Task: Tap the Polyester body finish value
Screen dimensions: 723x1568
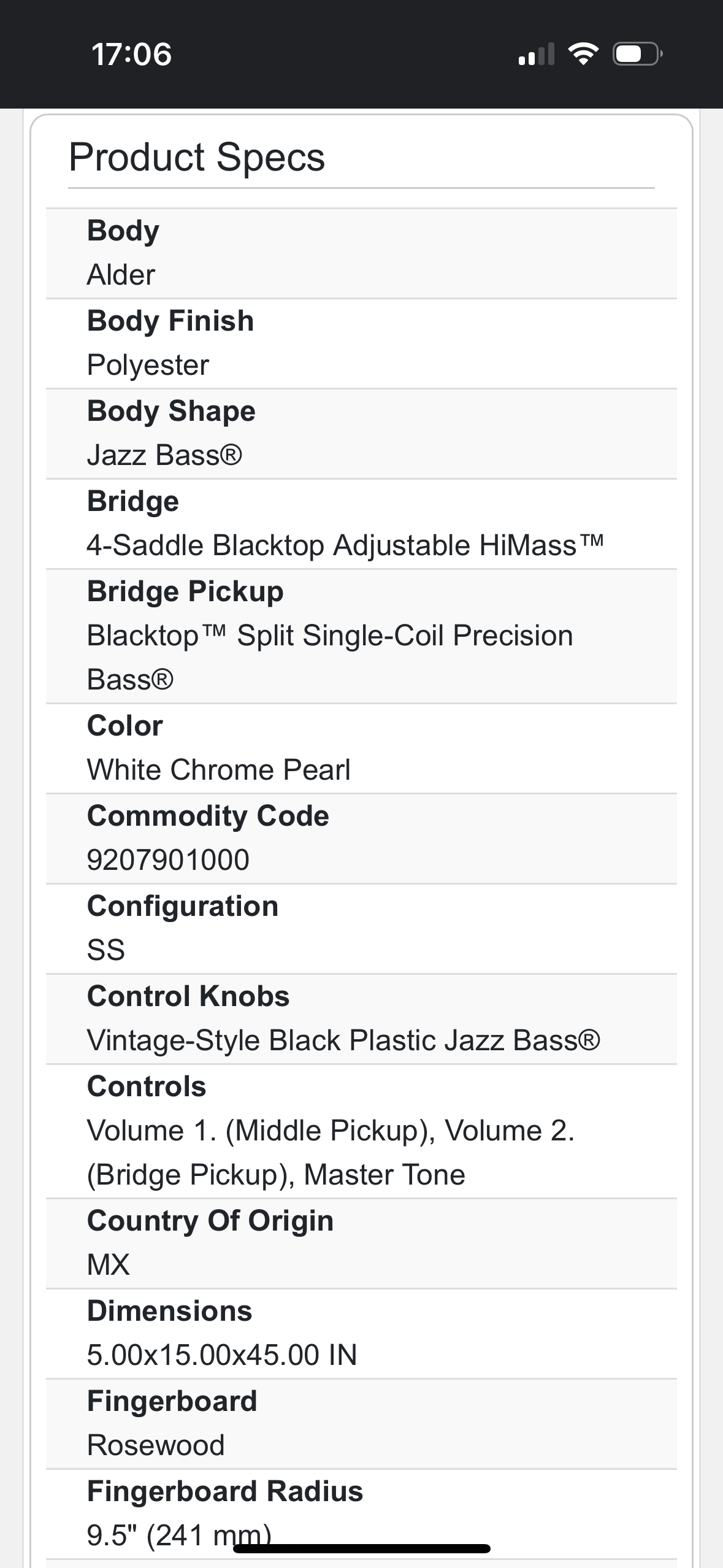Action: coord(148,365)
